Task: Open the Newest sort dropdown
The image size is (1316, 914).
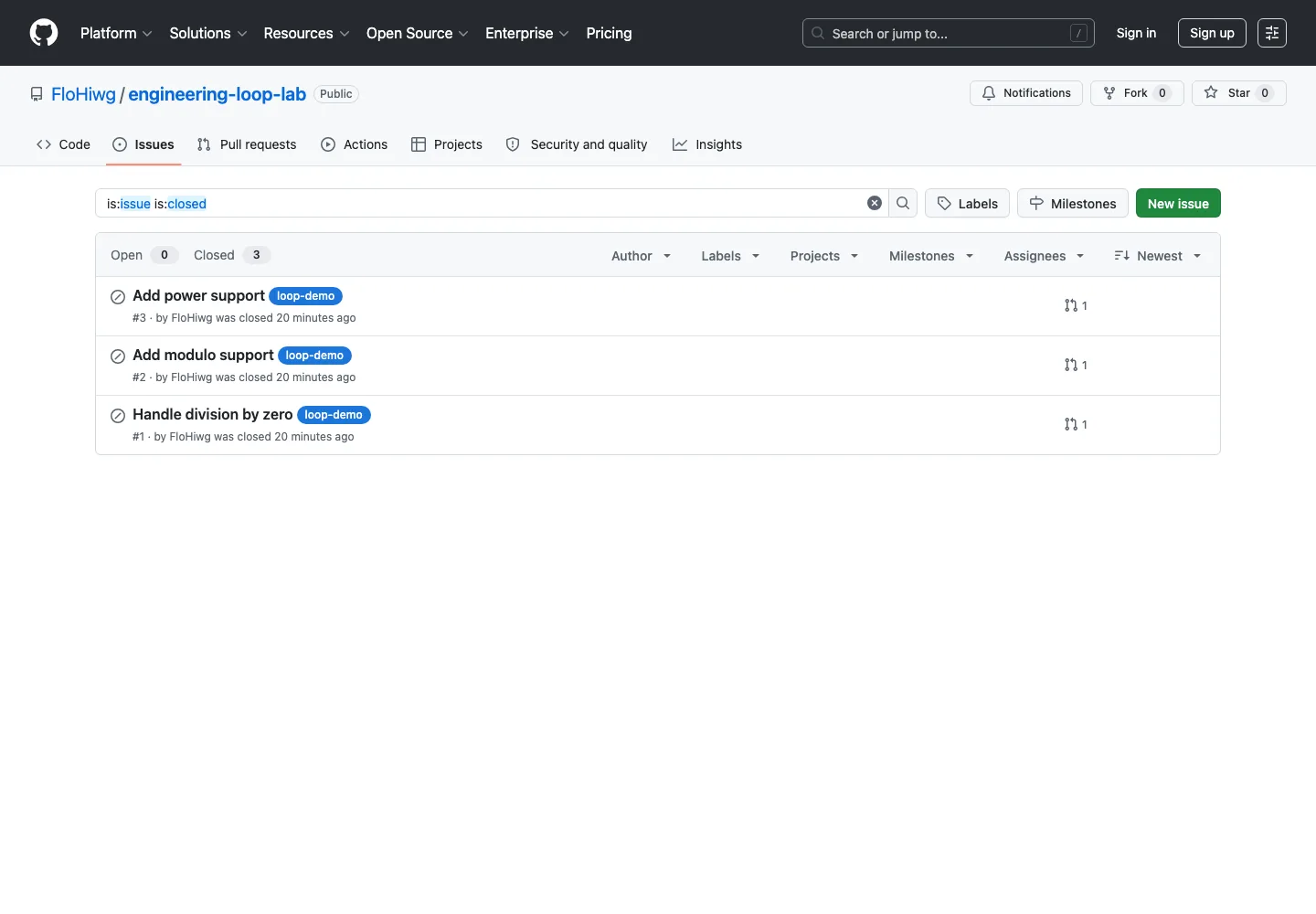Action: pos(1158,256)
